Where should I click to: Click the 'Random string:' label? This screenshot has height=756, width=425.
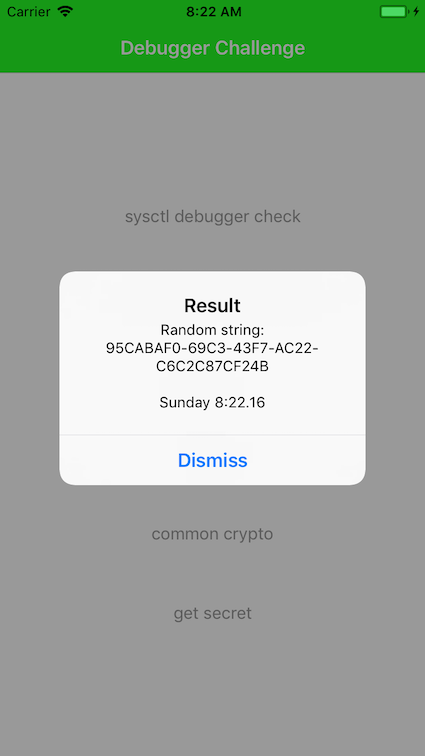tap(212, 330)
